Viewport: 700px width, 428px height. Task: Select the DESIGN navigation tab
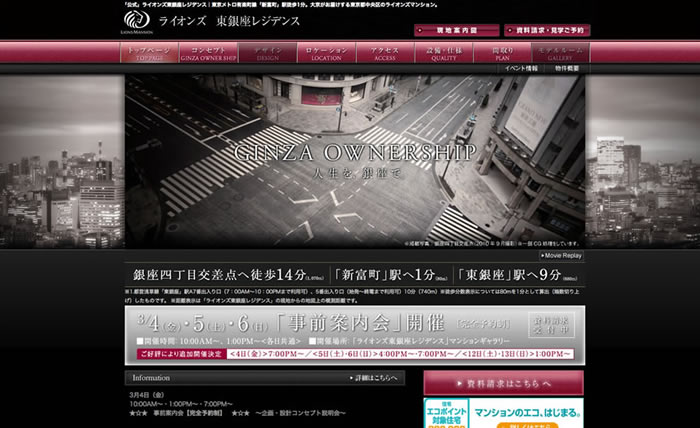point(267,53)
